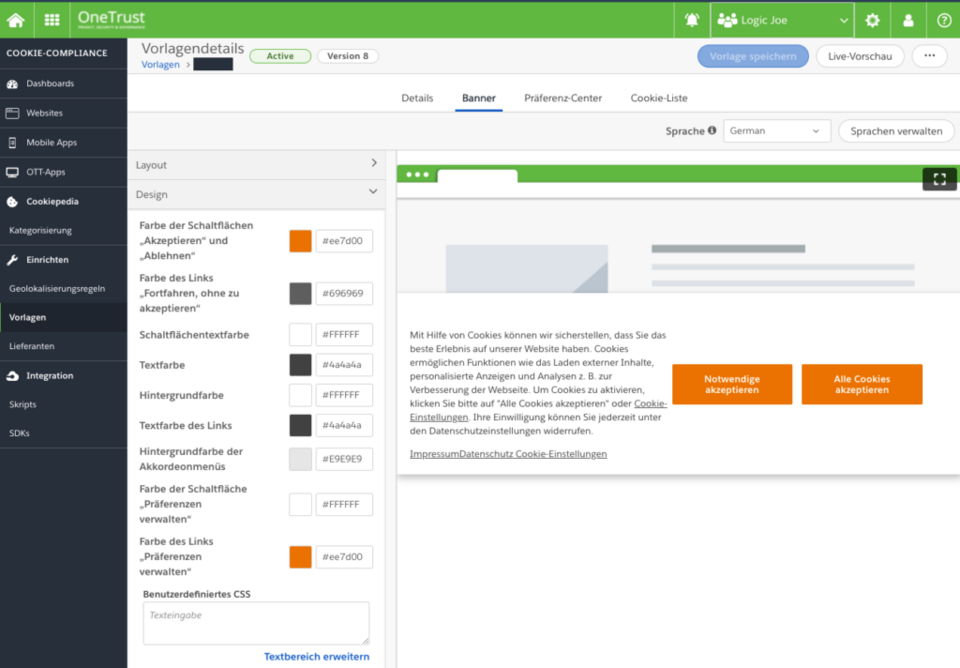Open the user profile icon
This screenshot has height=668, width=960.
pyautogui.click(x=909, y=20)
